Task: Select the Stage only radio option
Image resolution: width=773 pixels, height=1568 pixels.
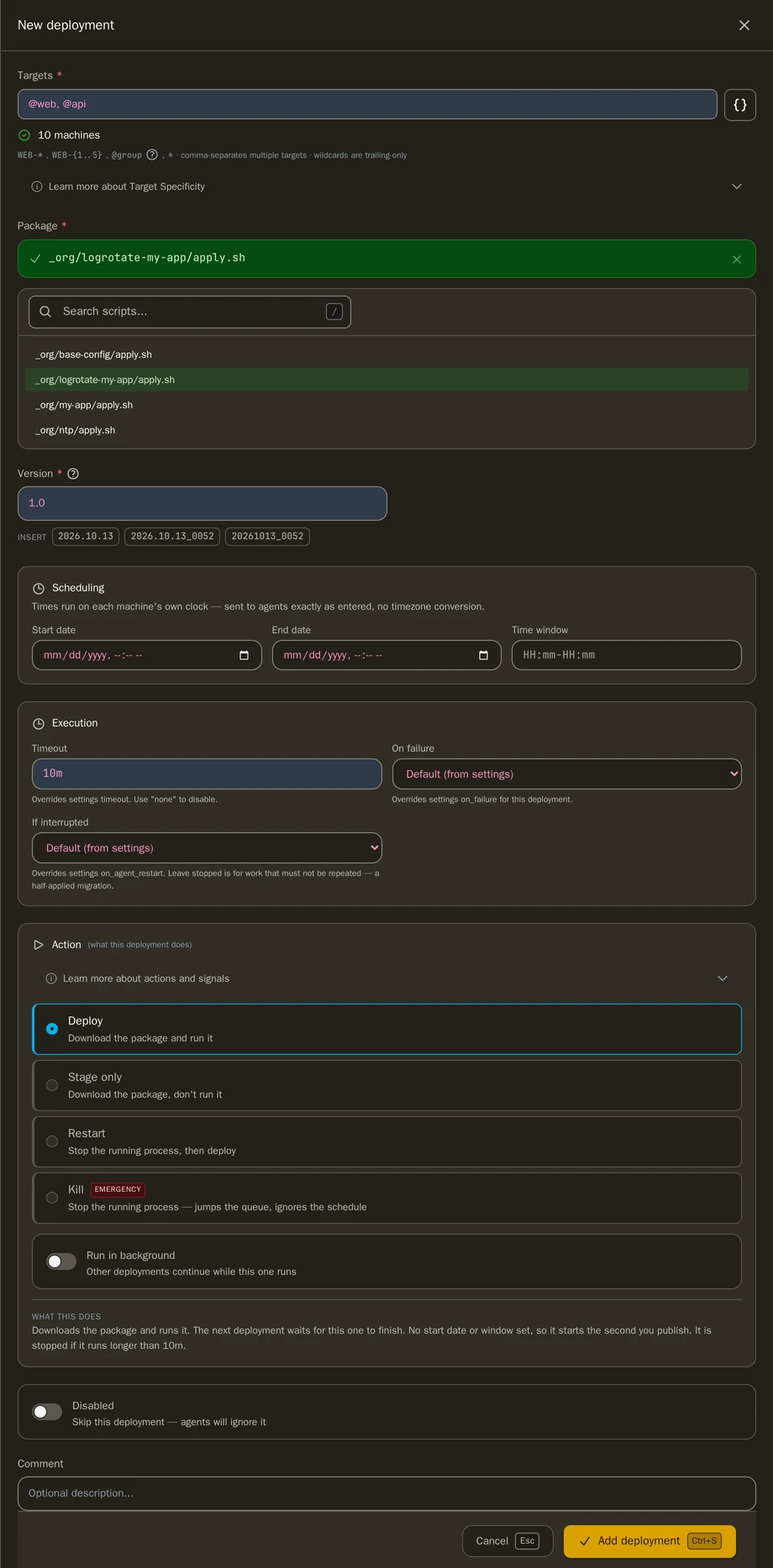Action: click(x=52, y=1085)
